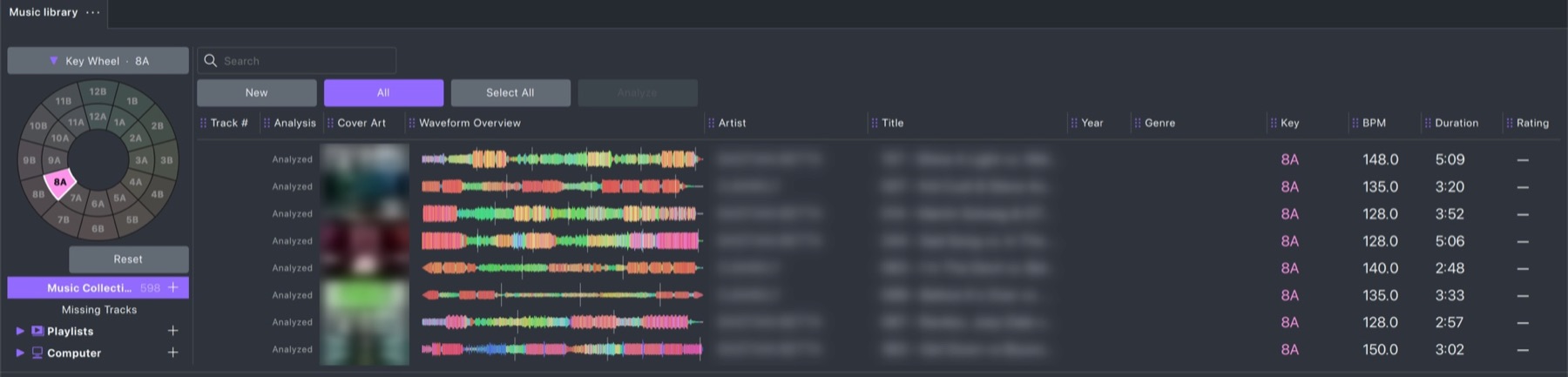Sort tracks by BPM column
Screen dimensions: 1568x377
click(1374, 123)
